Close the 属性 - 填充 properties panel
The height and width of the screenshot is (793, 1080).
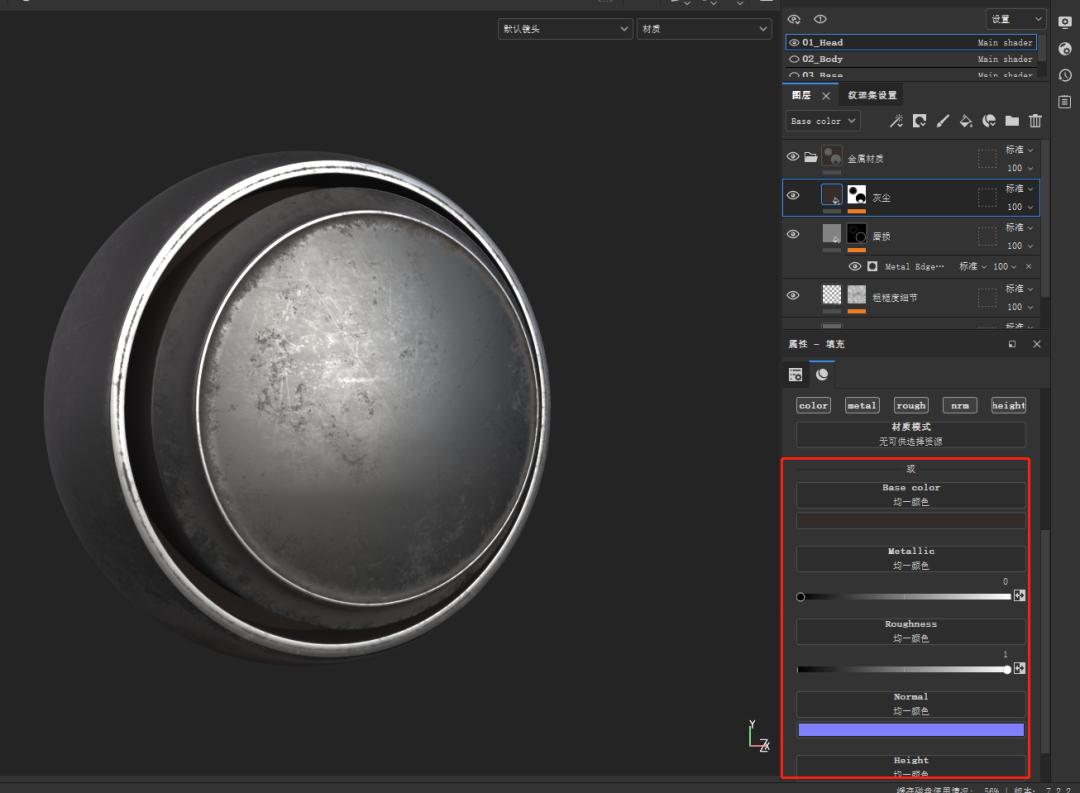(1037, 344)
